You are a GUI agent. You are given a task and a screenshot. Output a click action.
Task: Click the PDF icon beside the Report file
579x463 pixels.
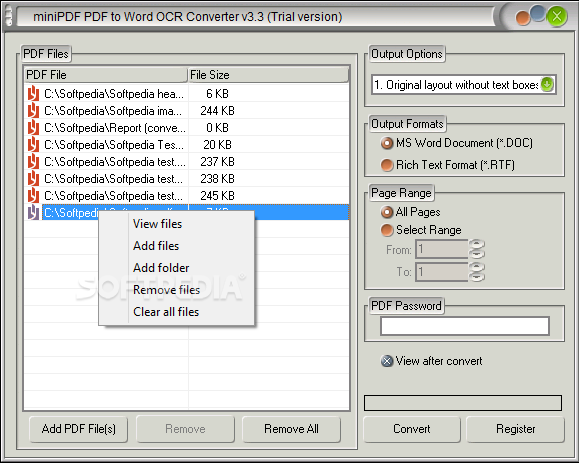click(x=33, y=128)
